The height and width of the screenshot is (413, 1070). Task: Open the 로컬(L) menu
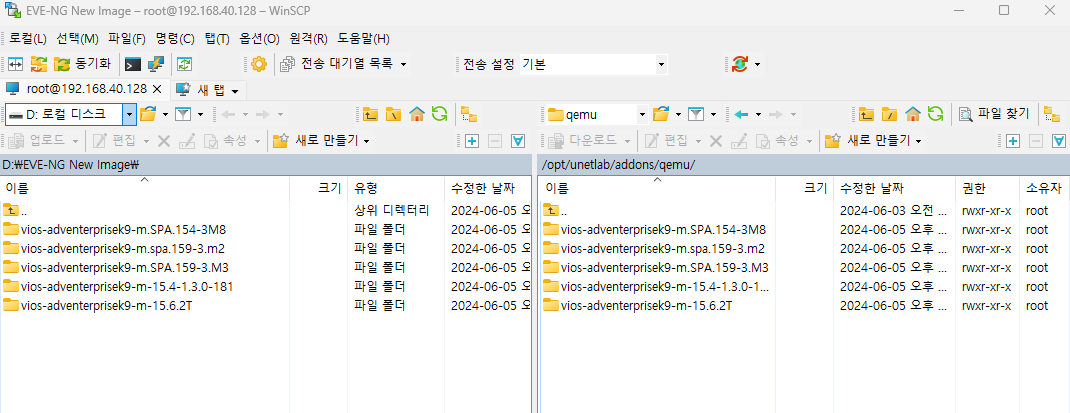coord(28,38)
